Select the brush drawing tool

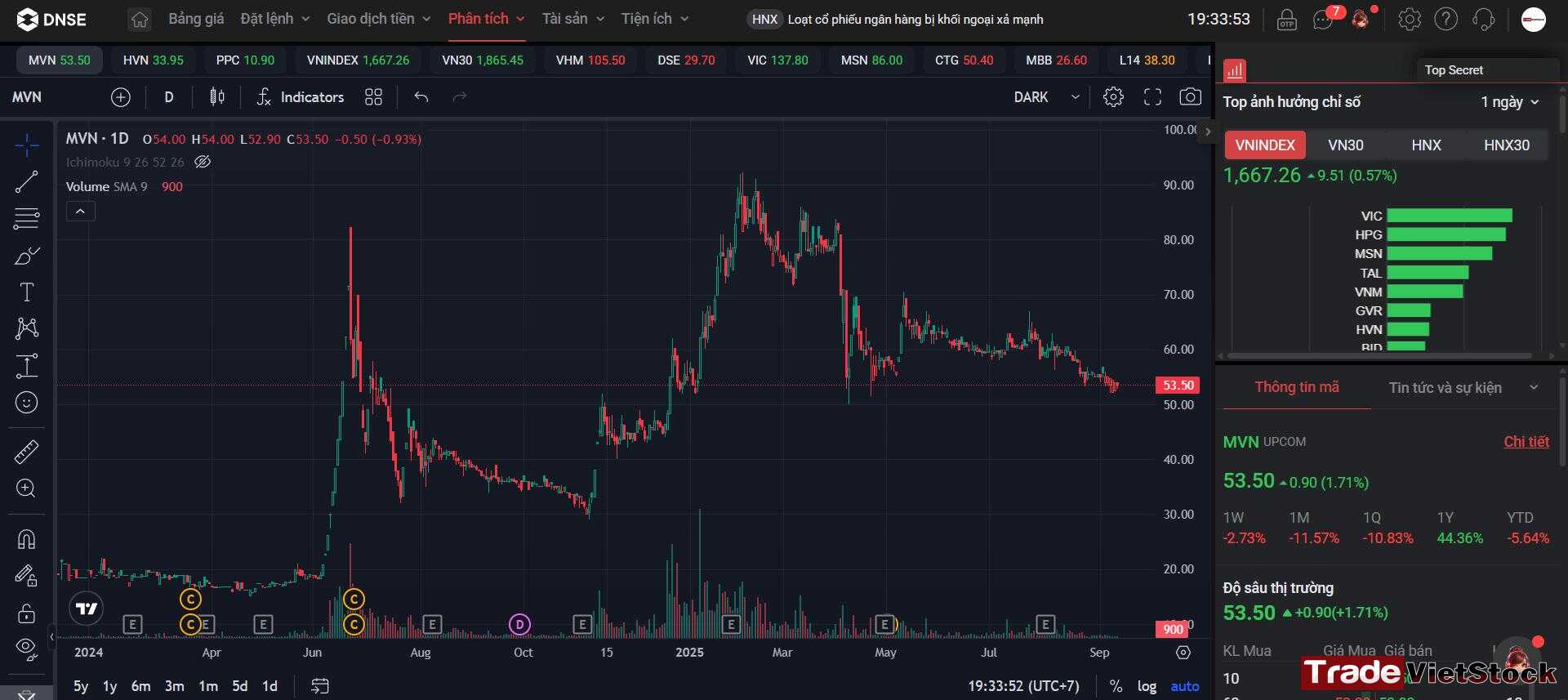(26, 256)
